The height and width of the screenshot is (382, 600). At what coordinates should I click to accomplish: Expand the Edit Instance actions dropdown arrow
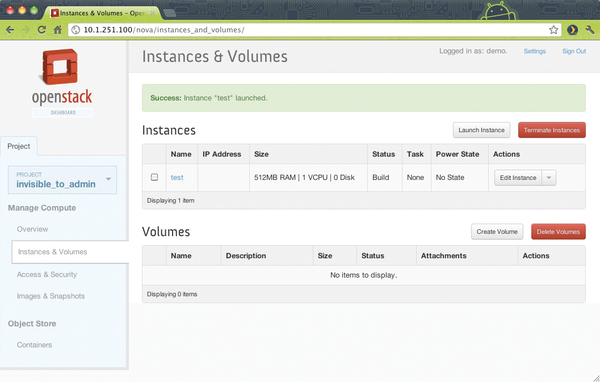point(549,178)
